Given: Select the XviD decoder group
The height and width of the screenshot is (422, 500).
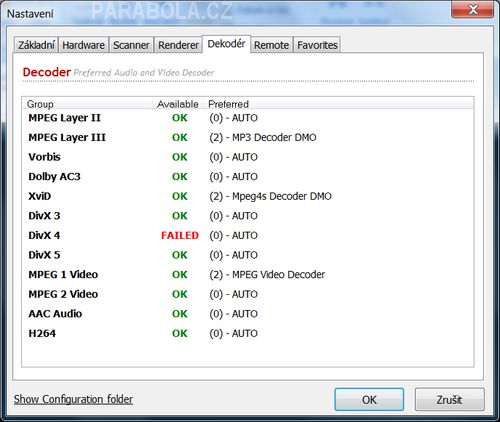Looking at the screenshot, I should coord(40,196).
